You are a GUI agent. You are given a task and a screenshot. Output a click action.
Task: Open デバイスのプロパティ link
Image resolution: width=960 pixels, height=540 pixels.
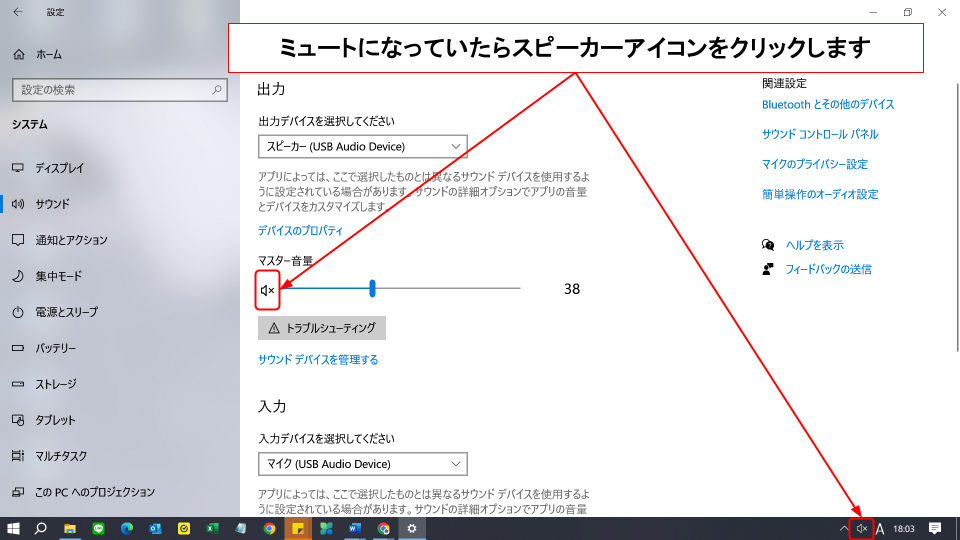300,230
